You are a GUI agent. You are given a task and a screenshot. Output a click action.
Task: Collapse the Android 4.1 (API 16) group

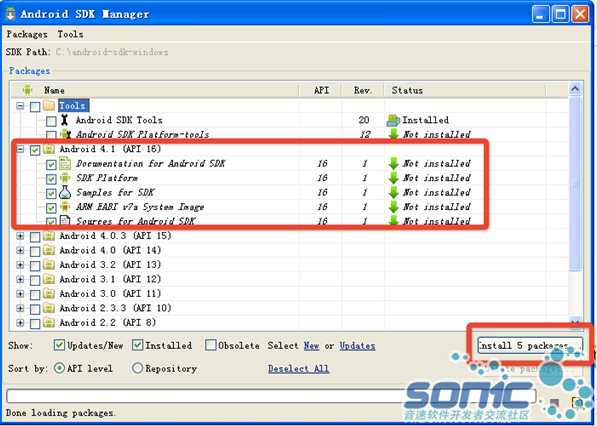pos(20,149)
